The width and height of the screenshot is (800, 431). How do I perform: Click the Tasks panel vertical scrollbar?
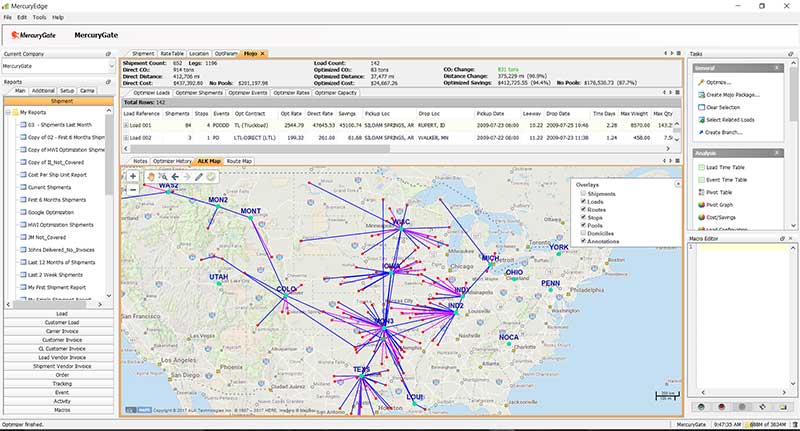pyautogui.click(x=793, y=94)
